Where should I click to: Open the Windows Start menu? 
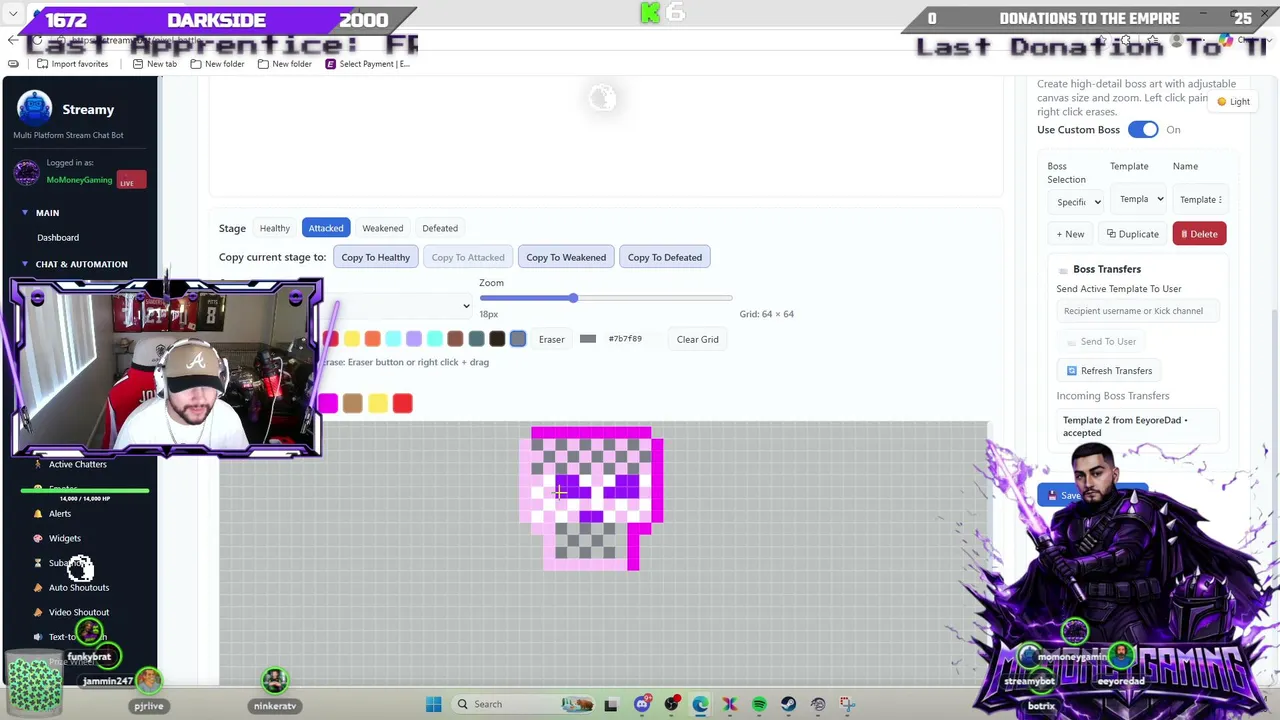(x=434, y=704)
